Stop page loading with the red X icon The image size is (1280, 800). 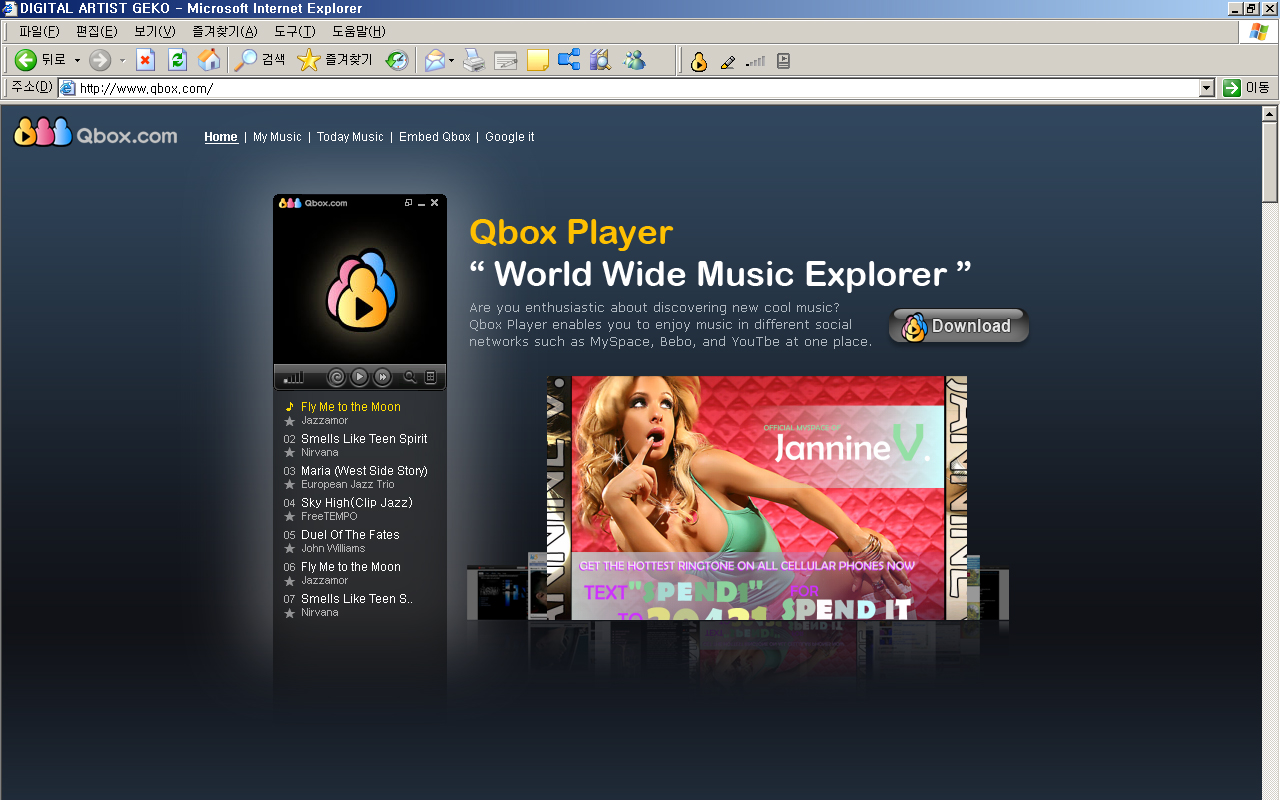(x=145, y=60)
